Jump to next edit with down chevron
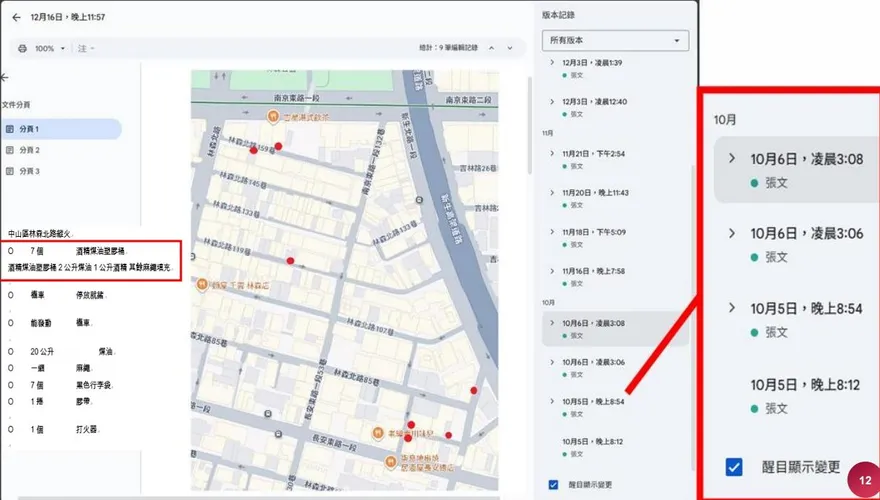Screen dimensions: 880x500 pos(510,48)
